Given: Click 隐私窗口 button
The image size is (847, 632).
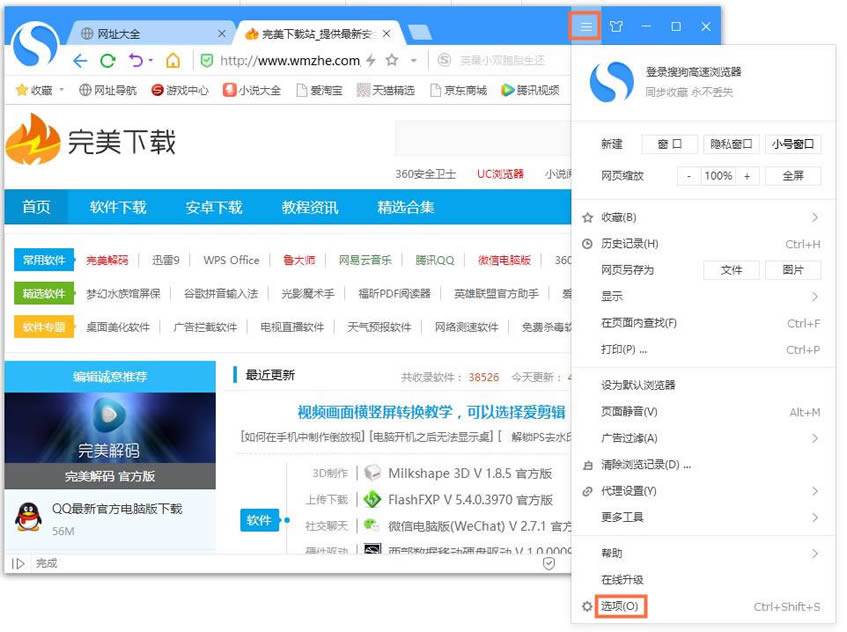Looking at the screenshot, I should [731, 144].
